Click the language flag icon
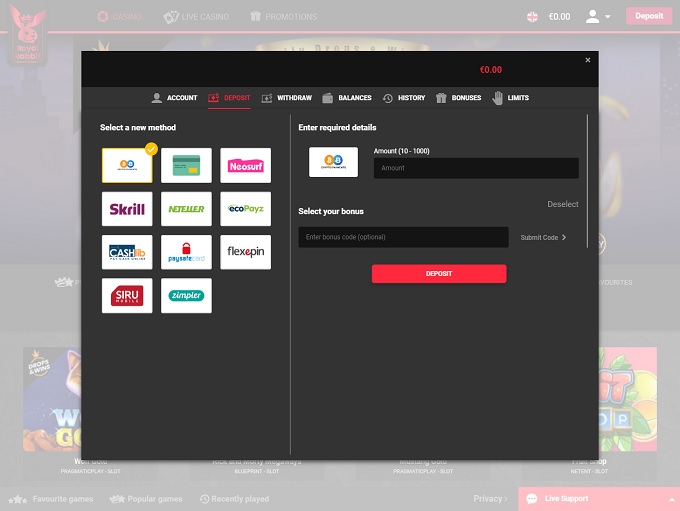The height and width of the screenshot is (511, 680). [532, 16]
